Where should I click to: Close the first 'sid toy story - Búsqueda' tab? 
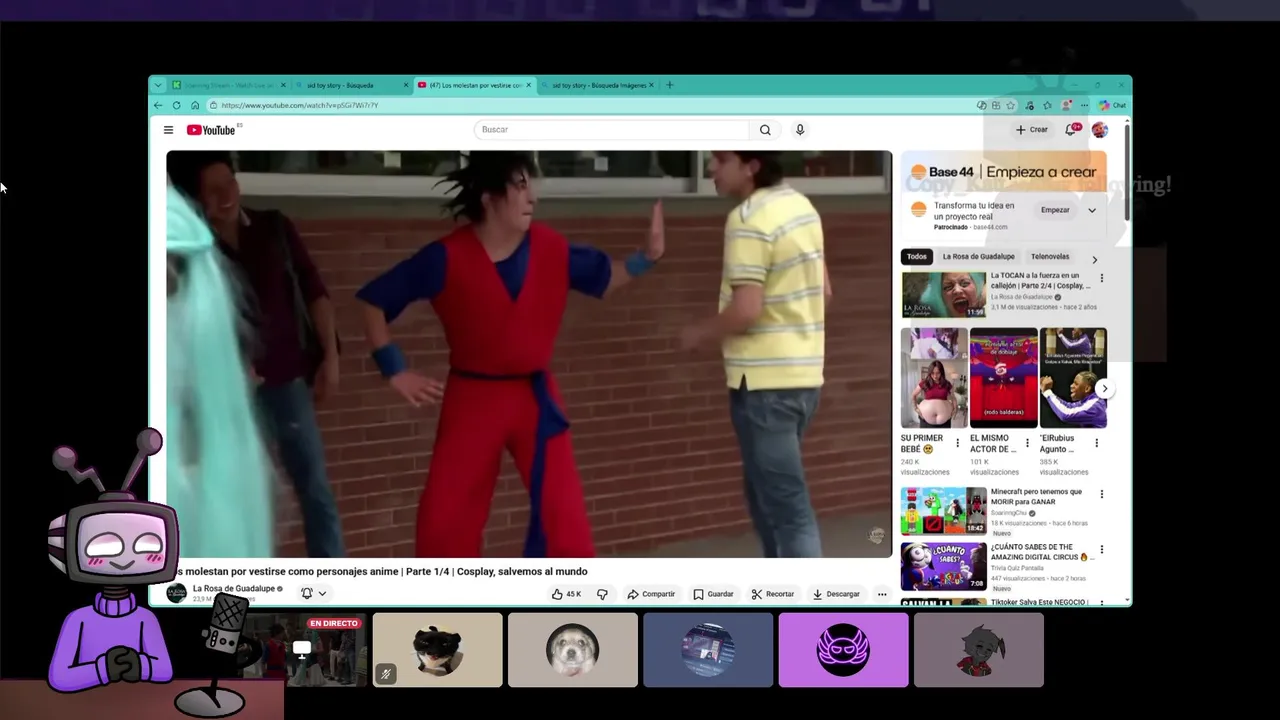point(406,85)
